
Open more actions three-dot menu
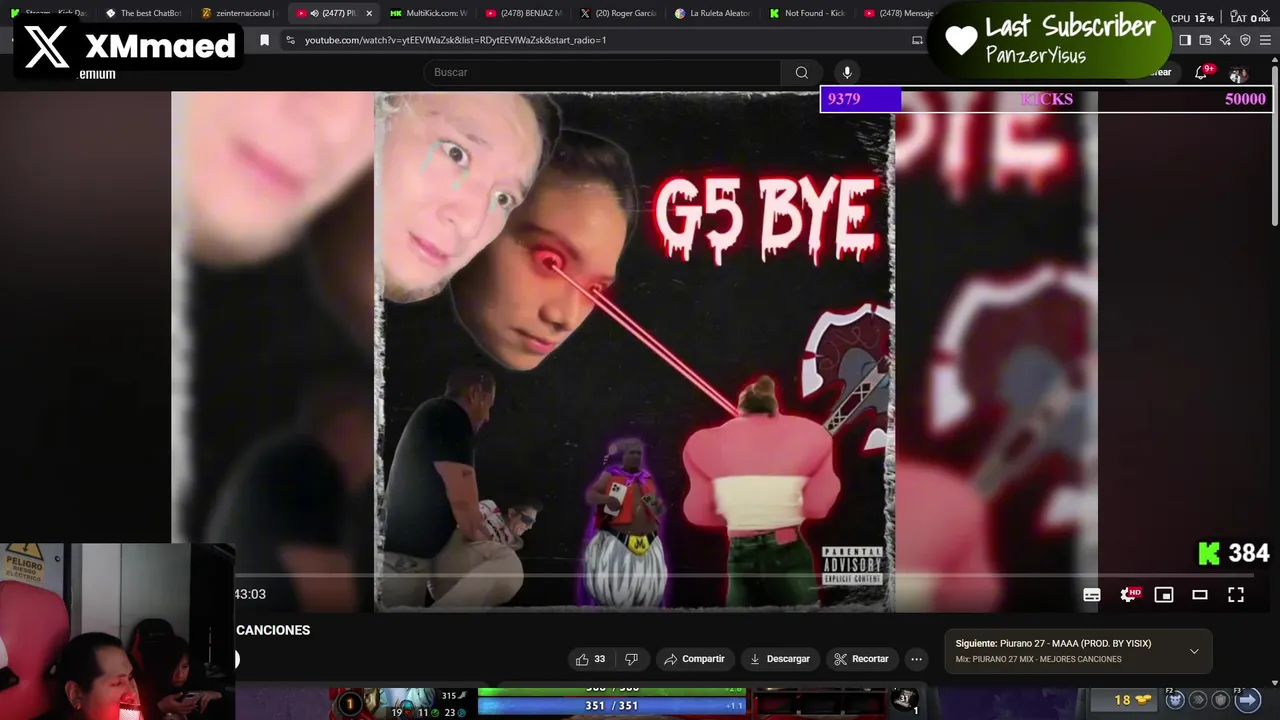pyautogui.click(x=916, y=659)
